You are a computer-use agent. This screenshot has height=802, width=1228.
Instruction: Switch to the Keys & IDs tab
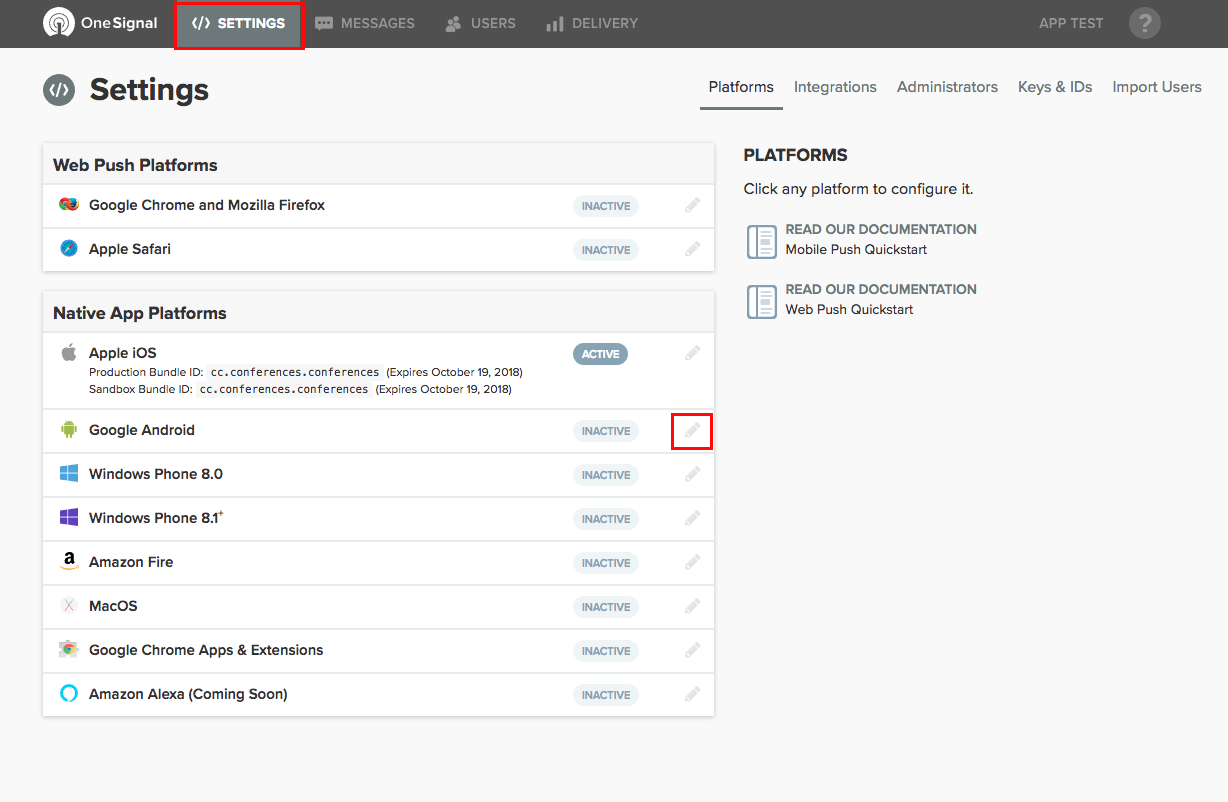[x=1055, y=87]
